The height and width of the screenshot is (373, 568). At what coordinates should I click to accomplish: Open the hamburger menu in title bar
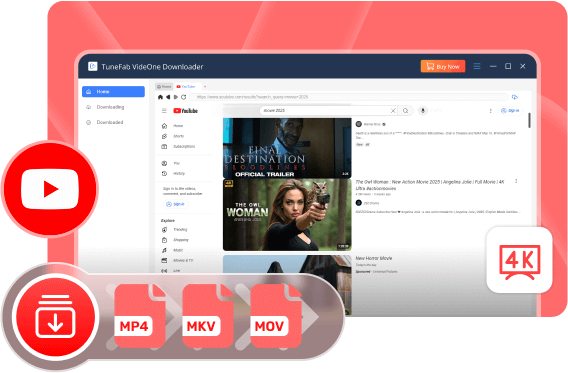[x=477, y=66]
